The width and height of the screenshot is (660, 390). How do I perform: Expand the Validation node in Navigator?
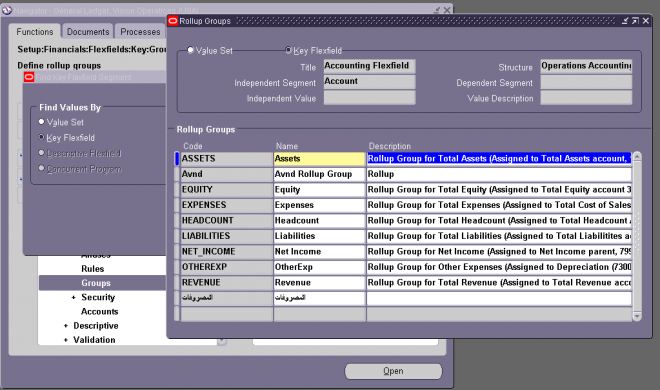(66, 340)
